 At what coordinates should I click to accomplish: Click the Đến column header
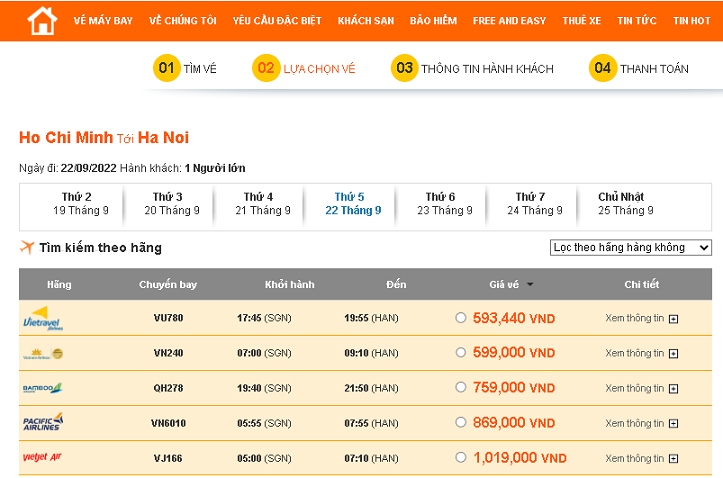point(396,284)
